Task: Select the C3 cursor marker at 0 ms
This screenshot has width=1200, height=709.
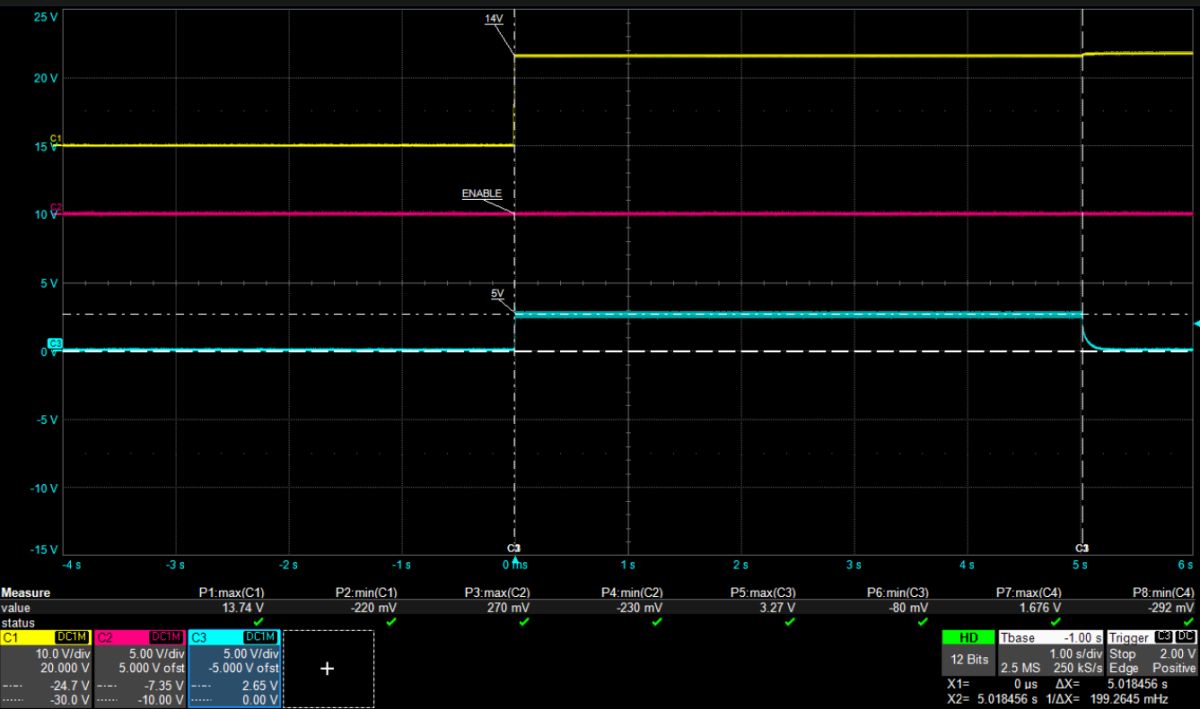Action: [514, 549]
